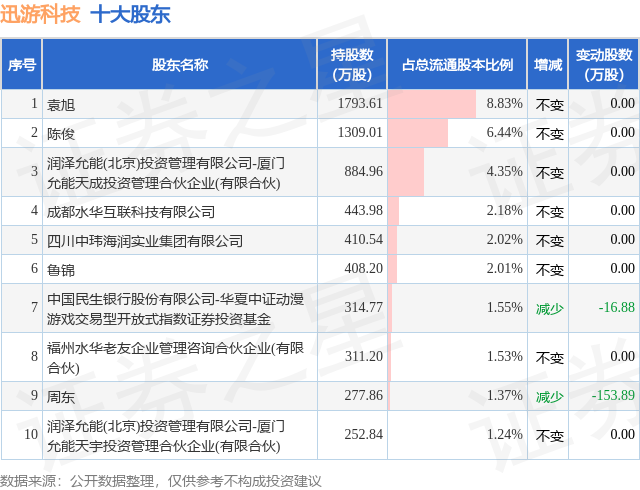Click shareholder name 袁旭
This screenshot has height=490, width=640.
click(x=61, y=105)
